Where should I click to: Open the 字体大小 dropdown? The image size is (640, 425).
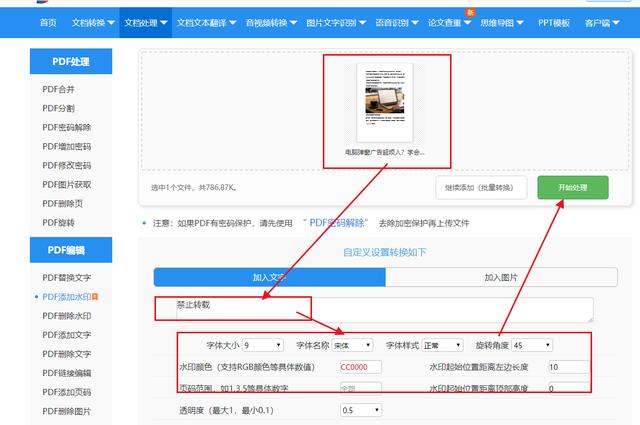263,345
